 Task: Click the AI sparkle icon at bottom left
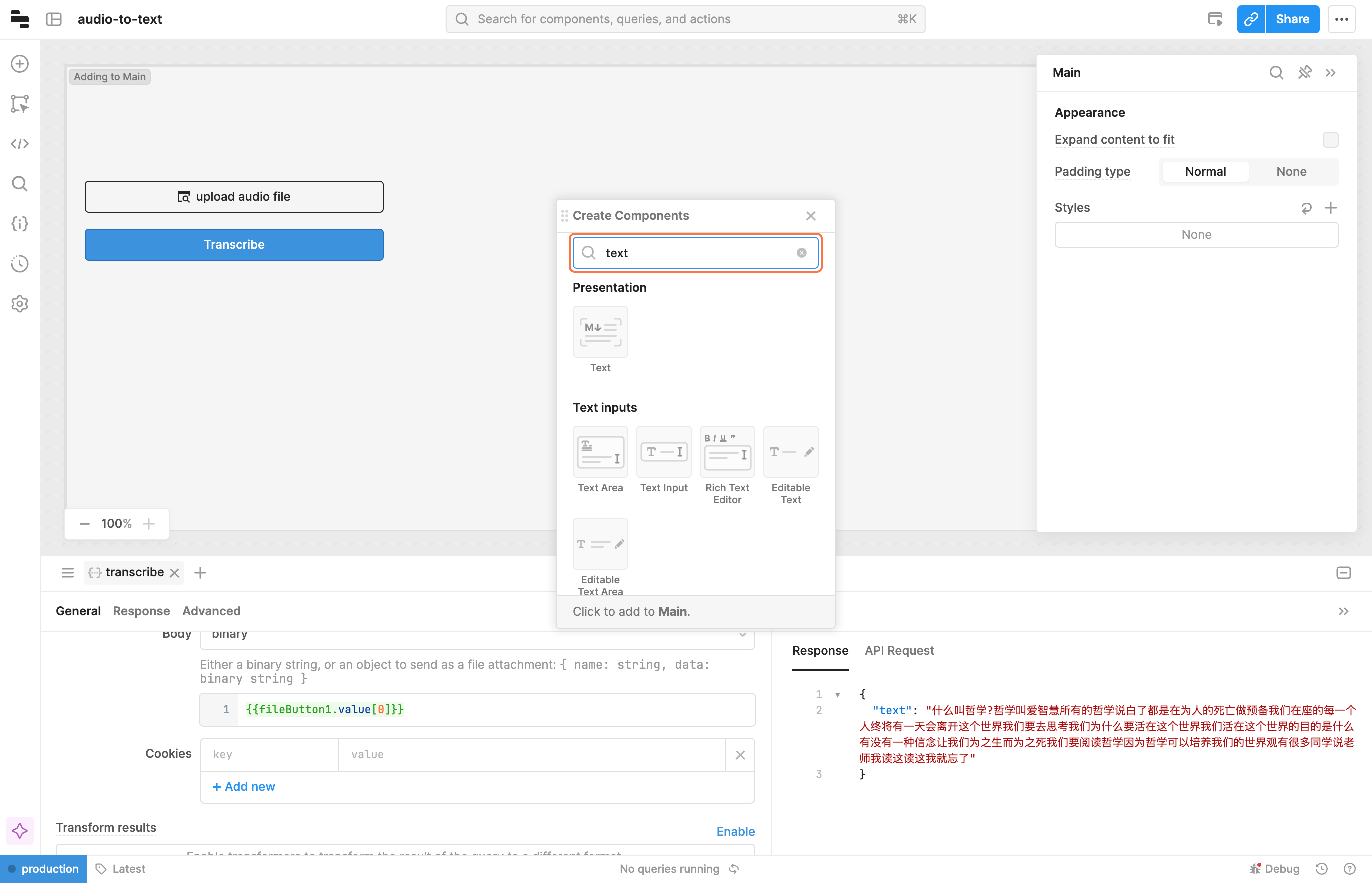coord(20,831)
